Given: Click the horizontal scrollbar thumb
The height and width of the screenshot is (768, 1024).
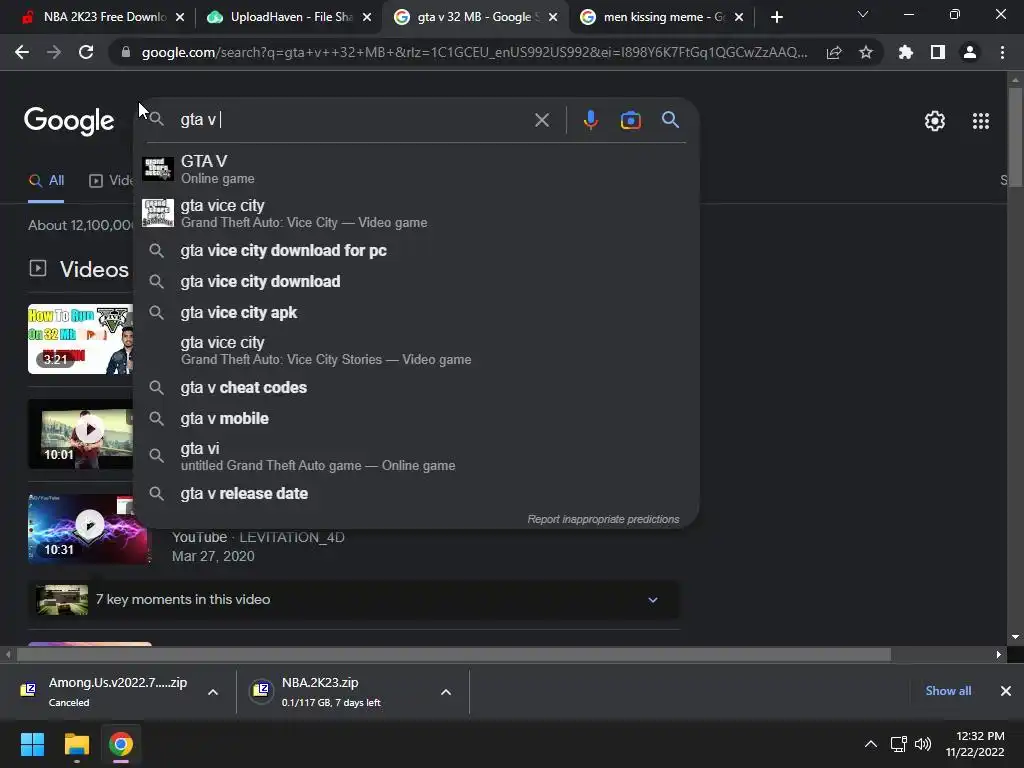Looking at the screenshot, I should (x=454, y=654).
